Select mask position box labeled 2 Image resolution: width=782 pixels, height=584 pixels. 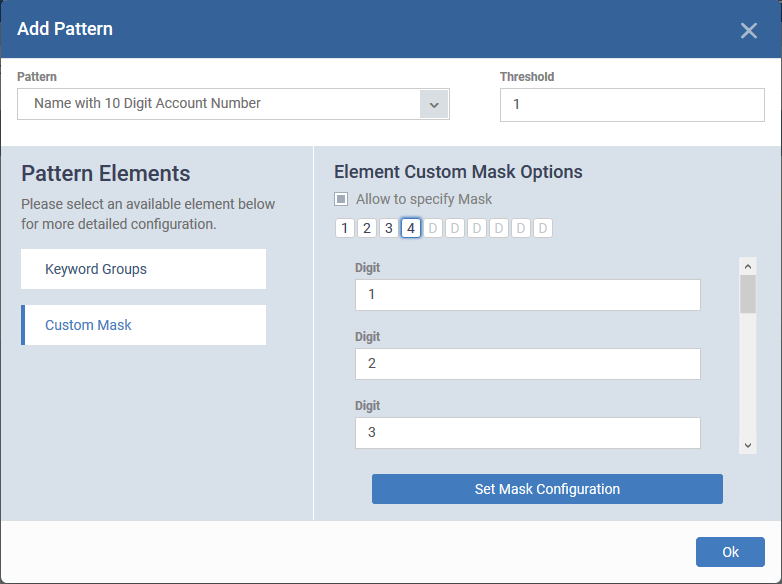tap(367, 228)
